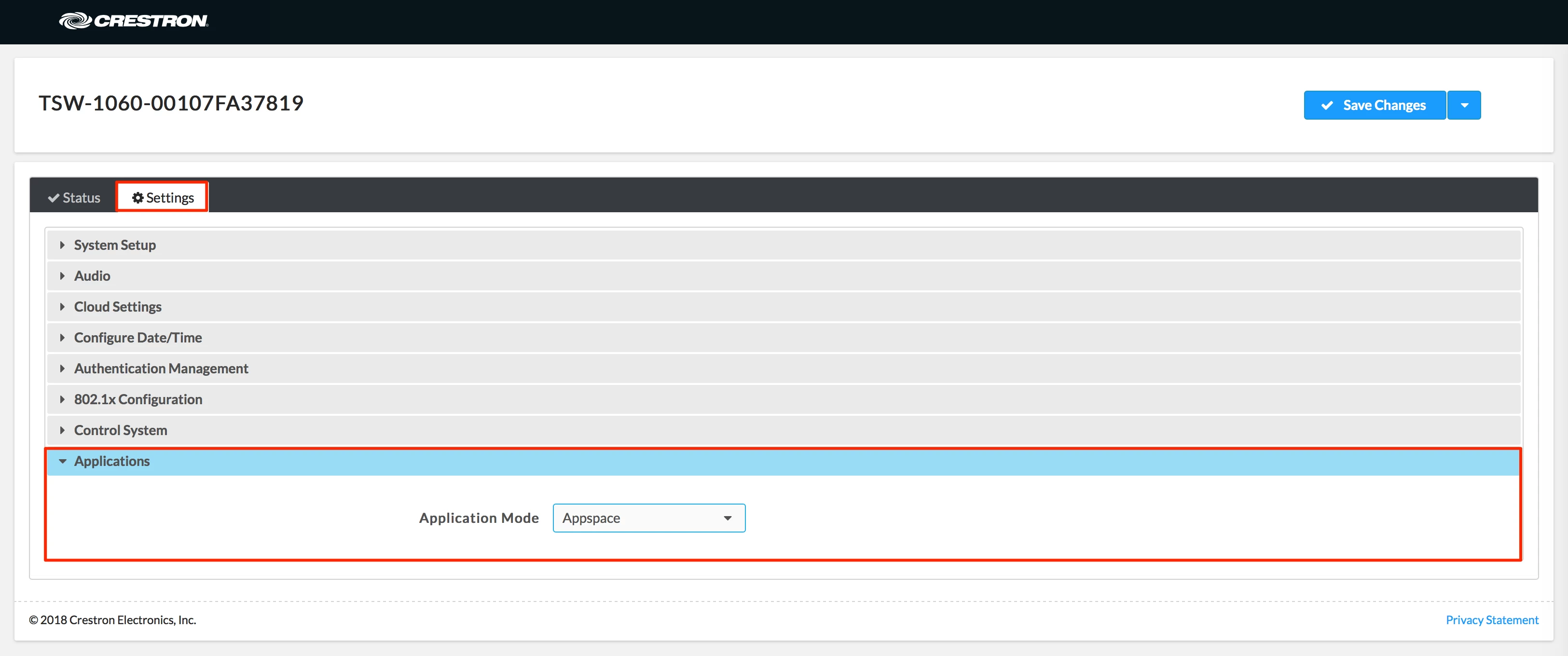Open the Save Changes dropdown arrow
This screenshot has height=656, width=1568.
coord(1464,105)
